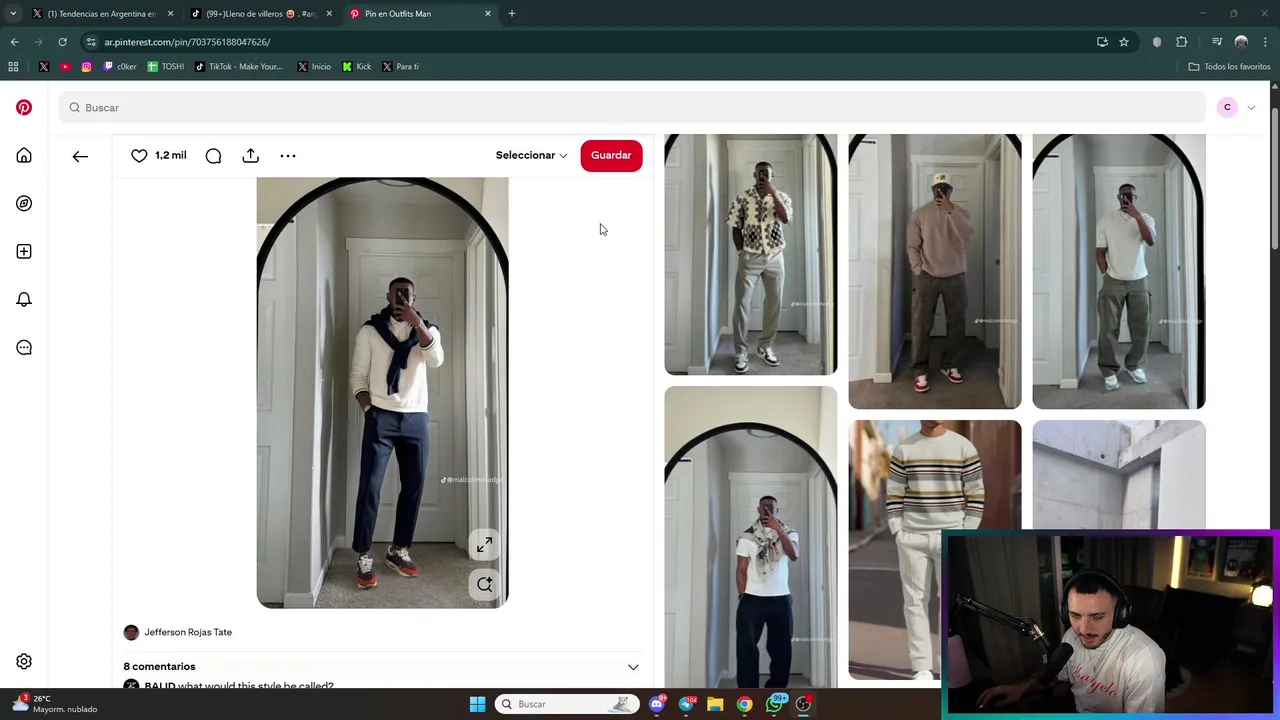This screenshot has width=1280, height=720.
Task: Open the Kick bookmark
Action: pos(357,66)
